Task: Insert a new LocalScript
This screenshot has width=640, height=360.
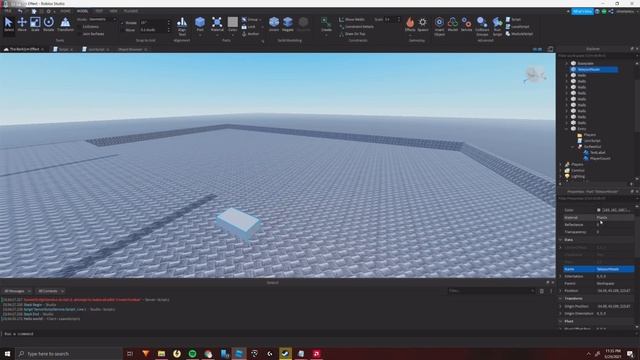Action: click(517, 27)
